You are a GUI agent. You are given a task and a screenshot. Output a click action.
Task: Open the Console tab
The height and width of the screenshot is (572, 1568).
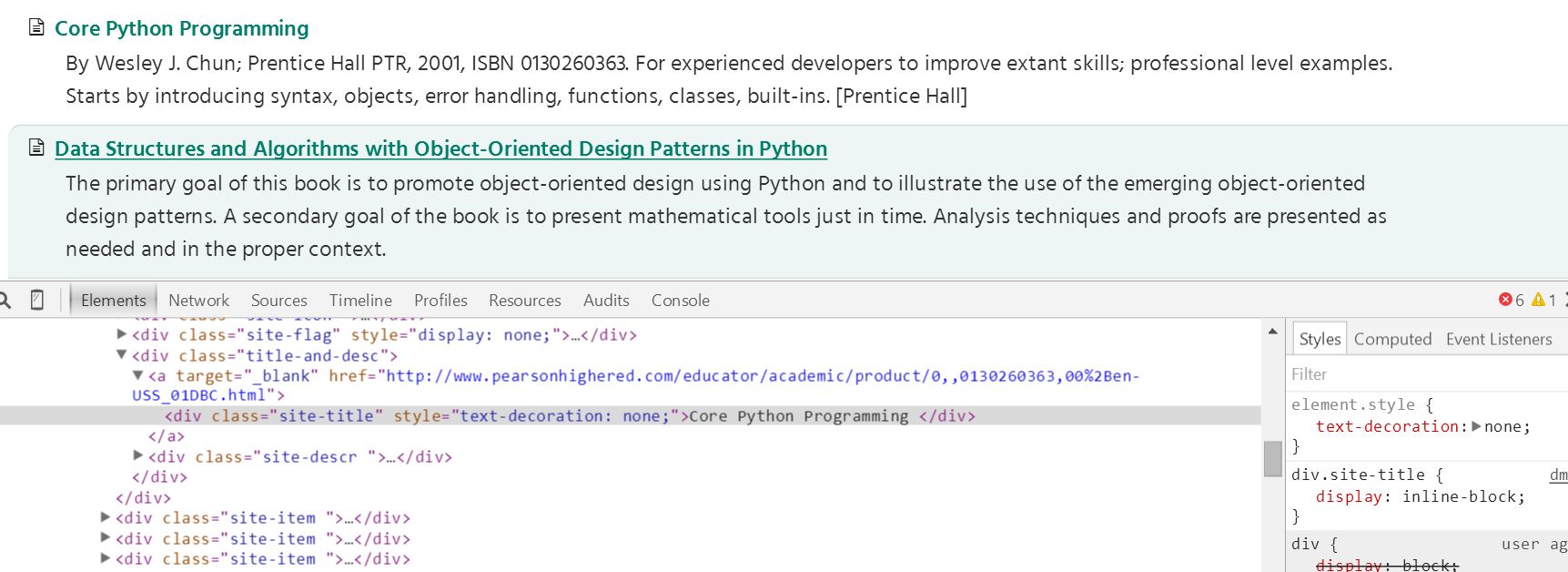[680, 300]
